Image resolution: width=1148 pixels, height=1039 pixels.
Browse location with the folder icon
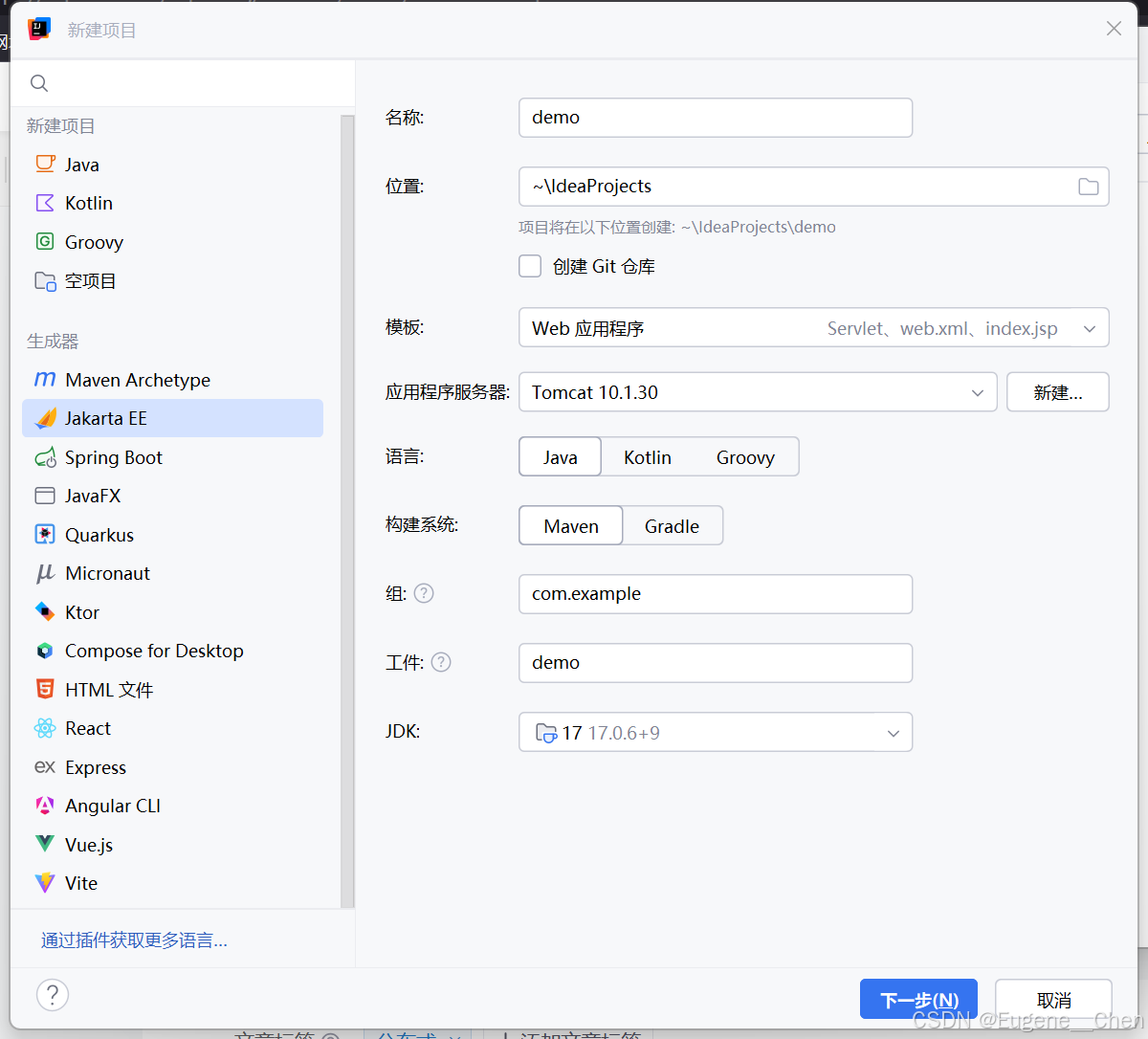pyautogui.click(x=1089, y=187)
